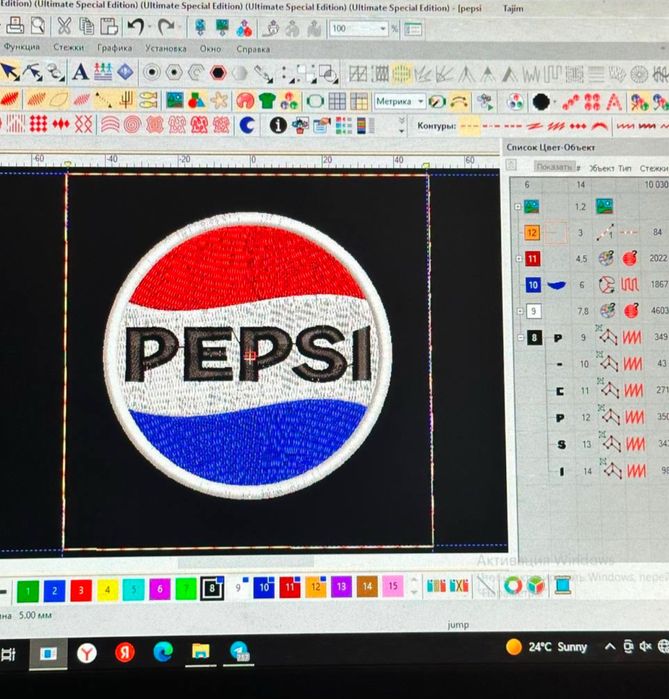
Task: Select the Reshape Object tool
Action: click(x=32, y=72)
